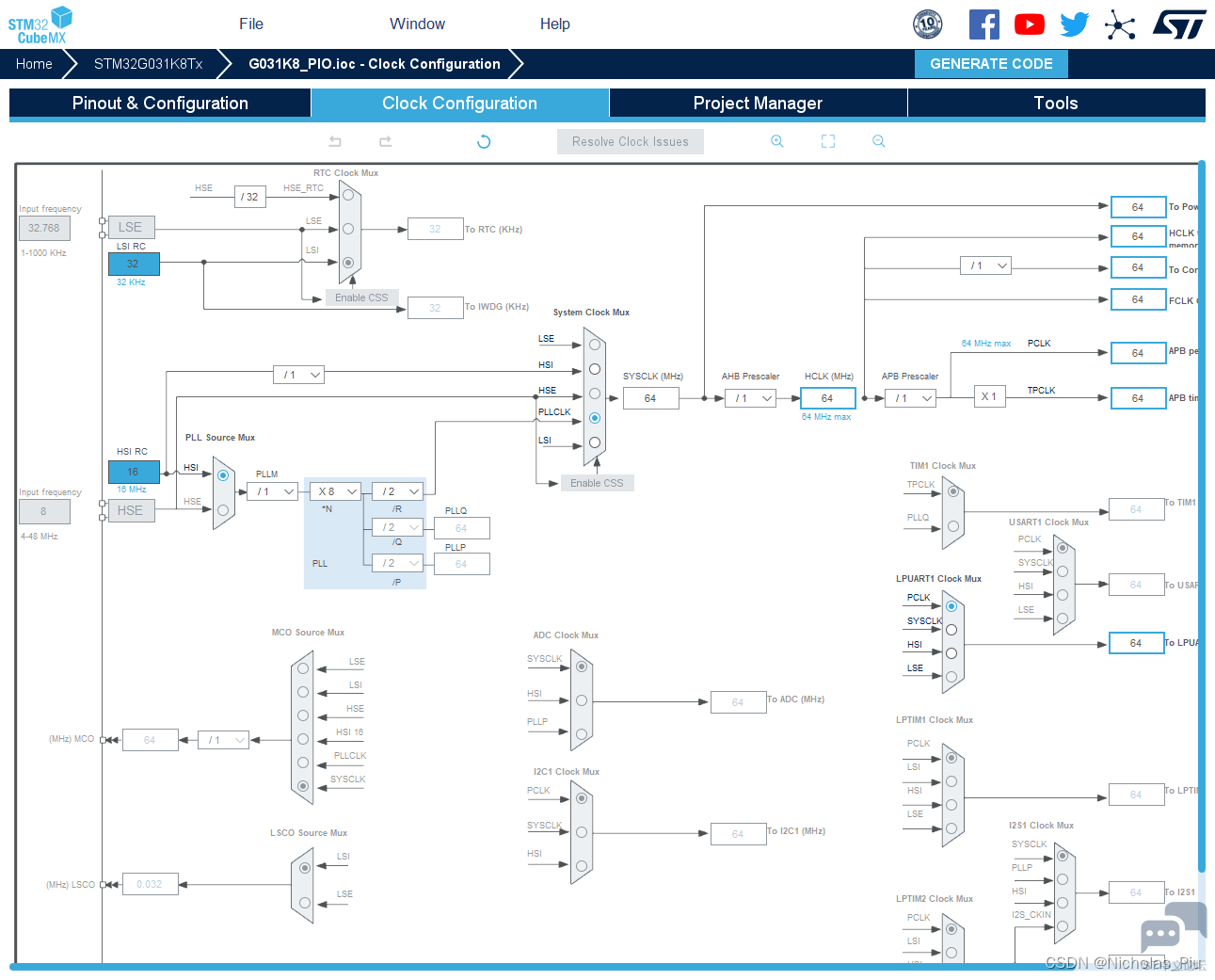1215x980 pixels.
Task: Open the ST 10 years anniversary badge
Action: click(x=928, y=24)
